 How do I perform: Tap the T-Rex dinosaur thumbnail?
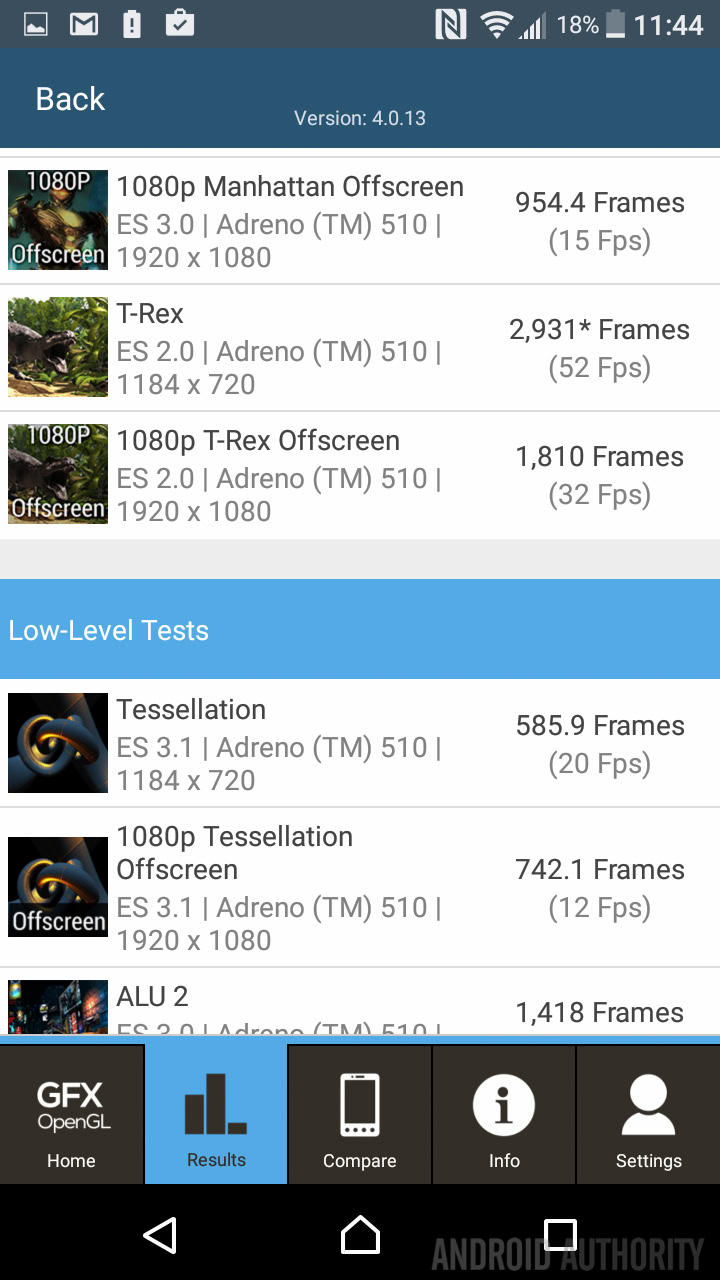pyautogui.click(x=58, y=347)
